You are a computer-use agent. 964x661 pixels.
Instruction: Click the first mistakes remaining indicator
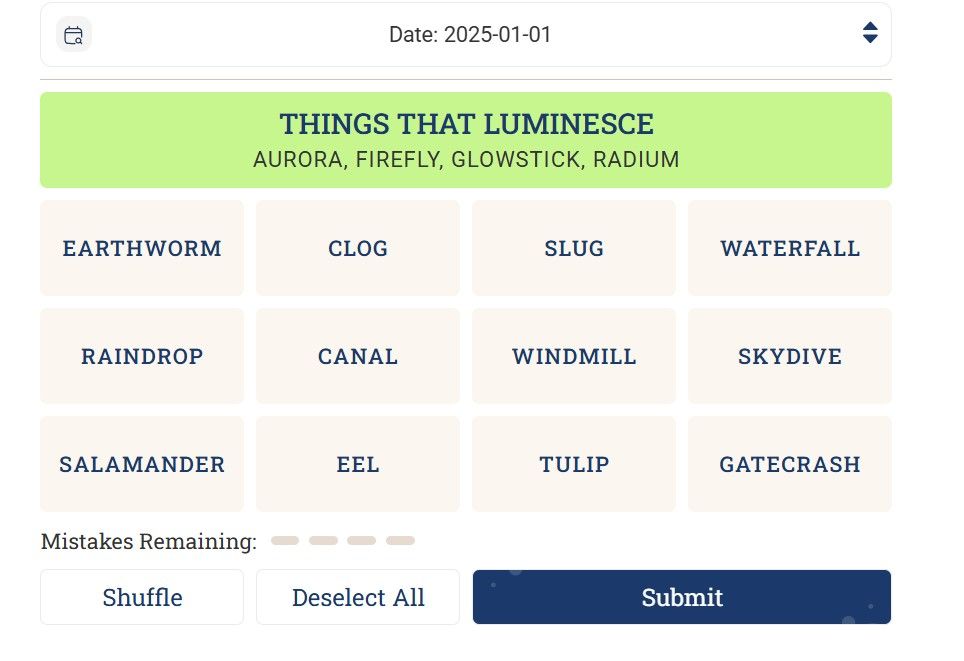coord(285,541)
